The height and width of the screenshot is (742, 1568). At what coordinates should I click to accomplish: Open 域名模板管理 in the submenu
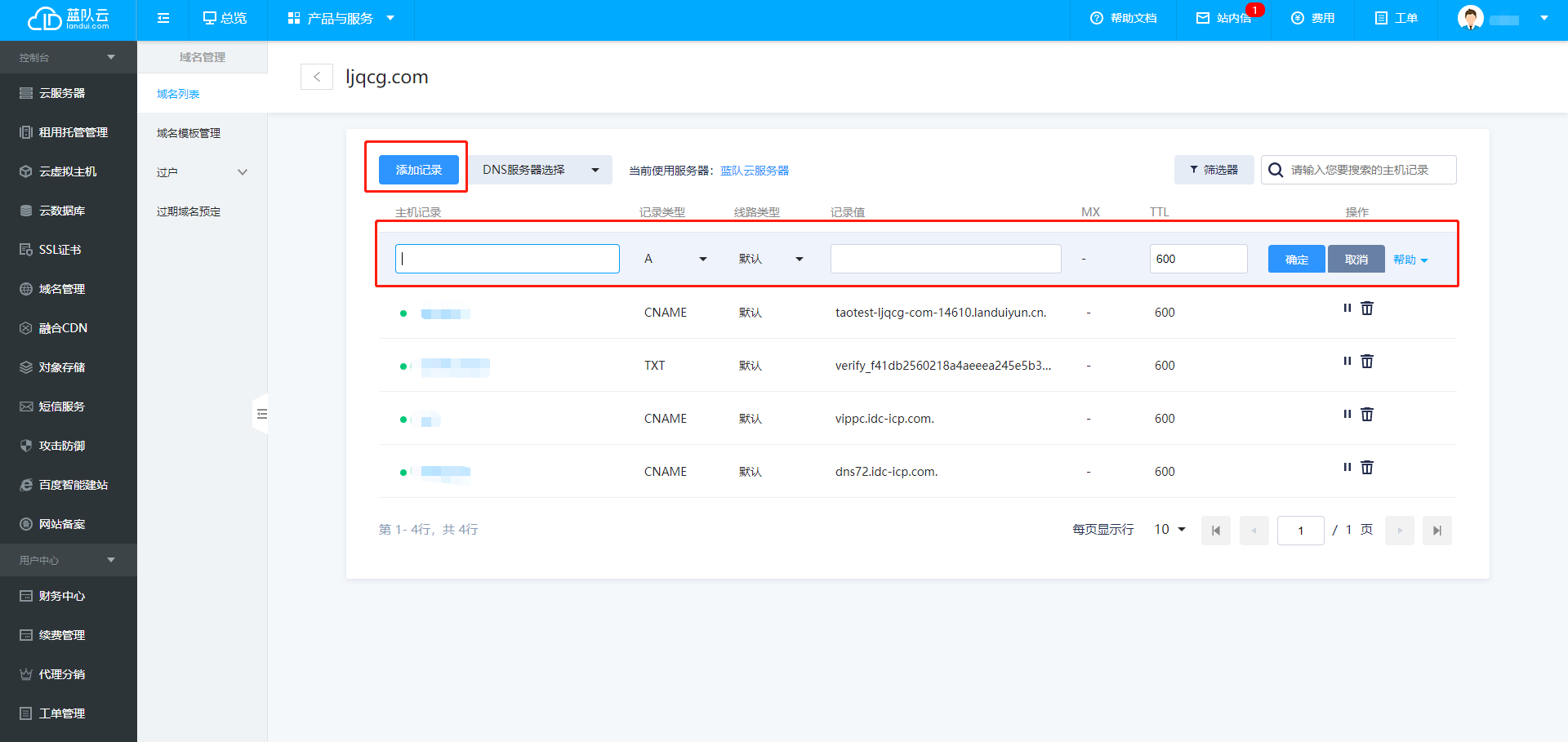point(189,133)
